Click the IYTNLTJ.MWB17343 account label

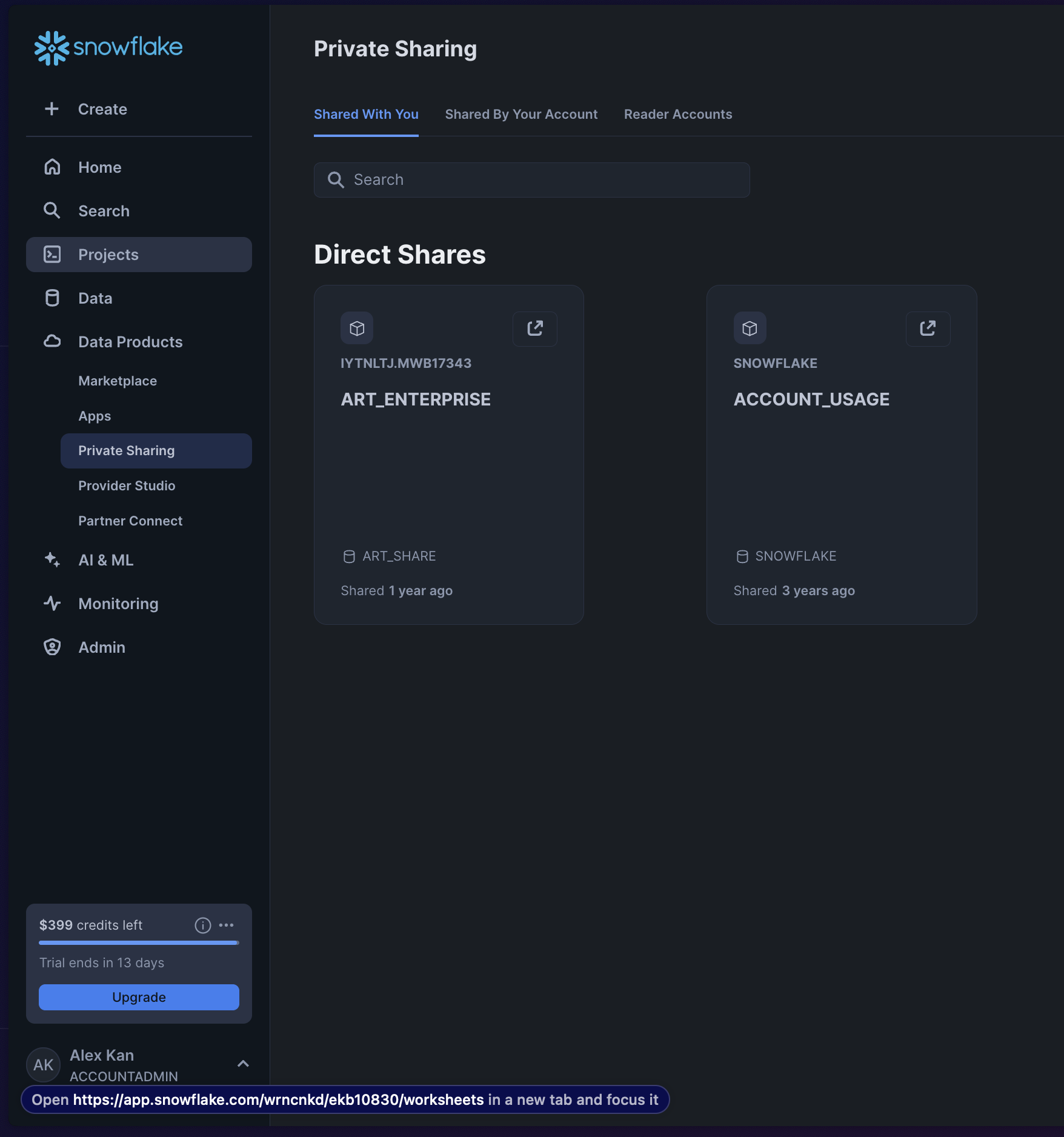point(406,364)
